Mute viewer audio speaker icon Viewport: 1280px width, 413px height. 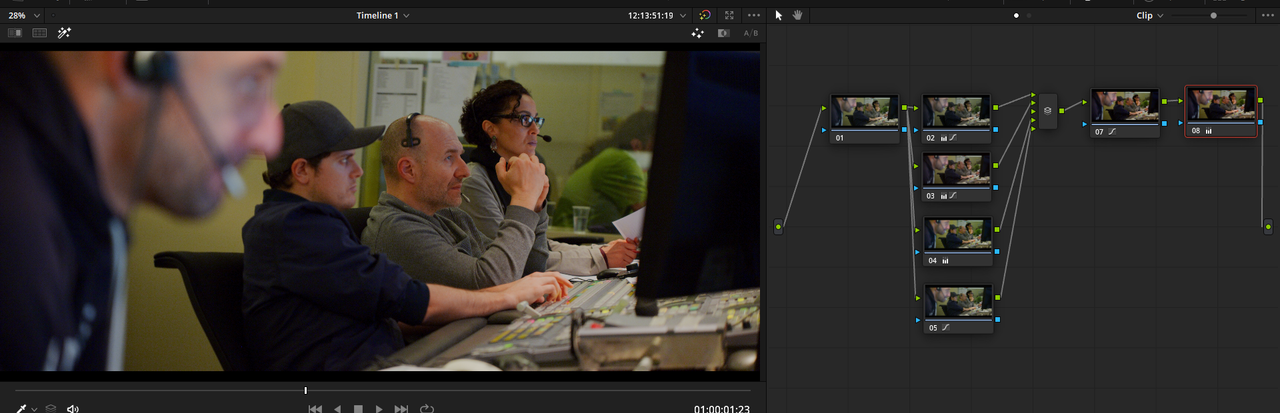pos(72,408)
